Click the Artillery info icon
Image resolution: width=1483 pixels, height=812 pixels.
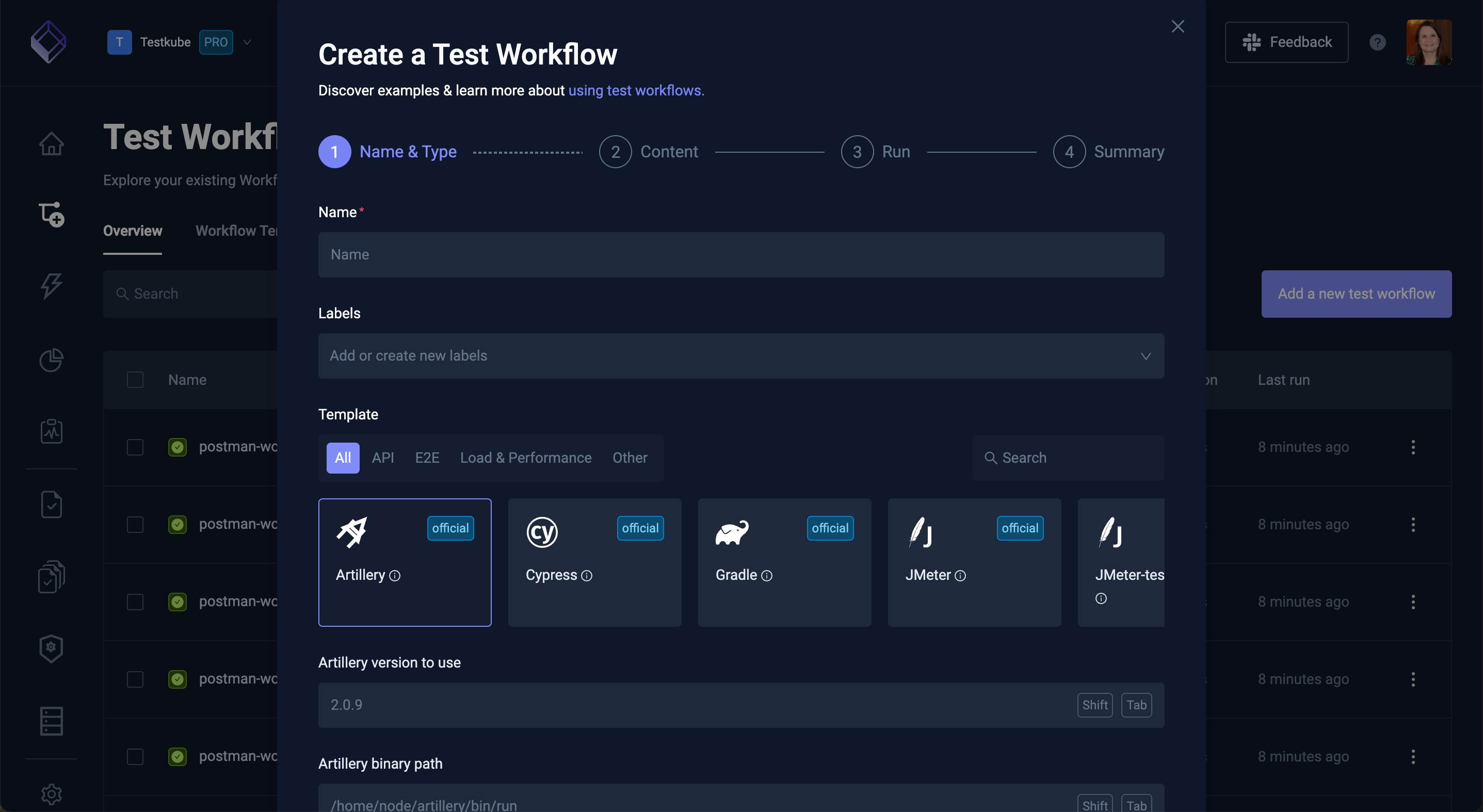pos(395,576)
